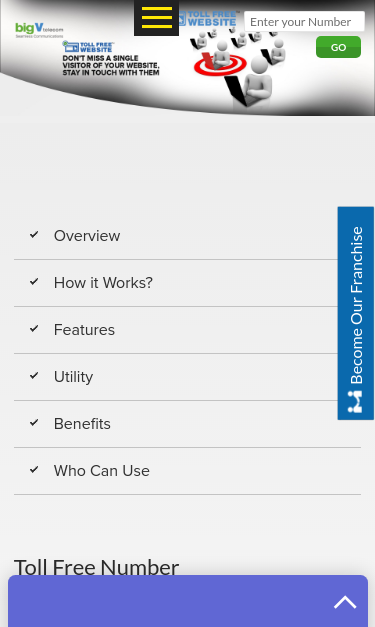Click the red target figure graphic

click(220, 62)
